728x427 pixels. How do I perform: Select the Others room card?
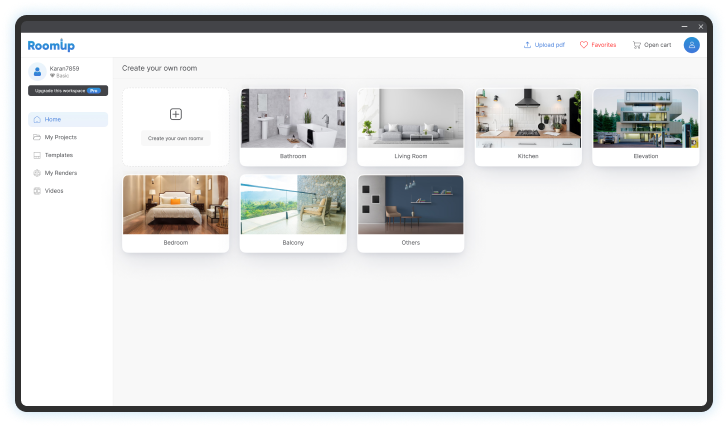click(x=410, y=206)
